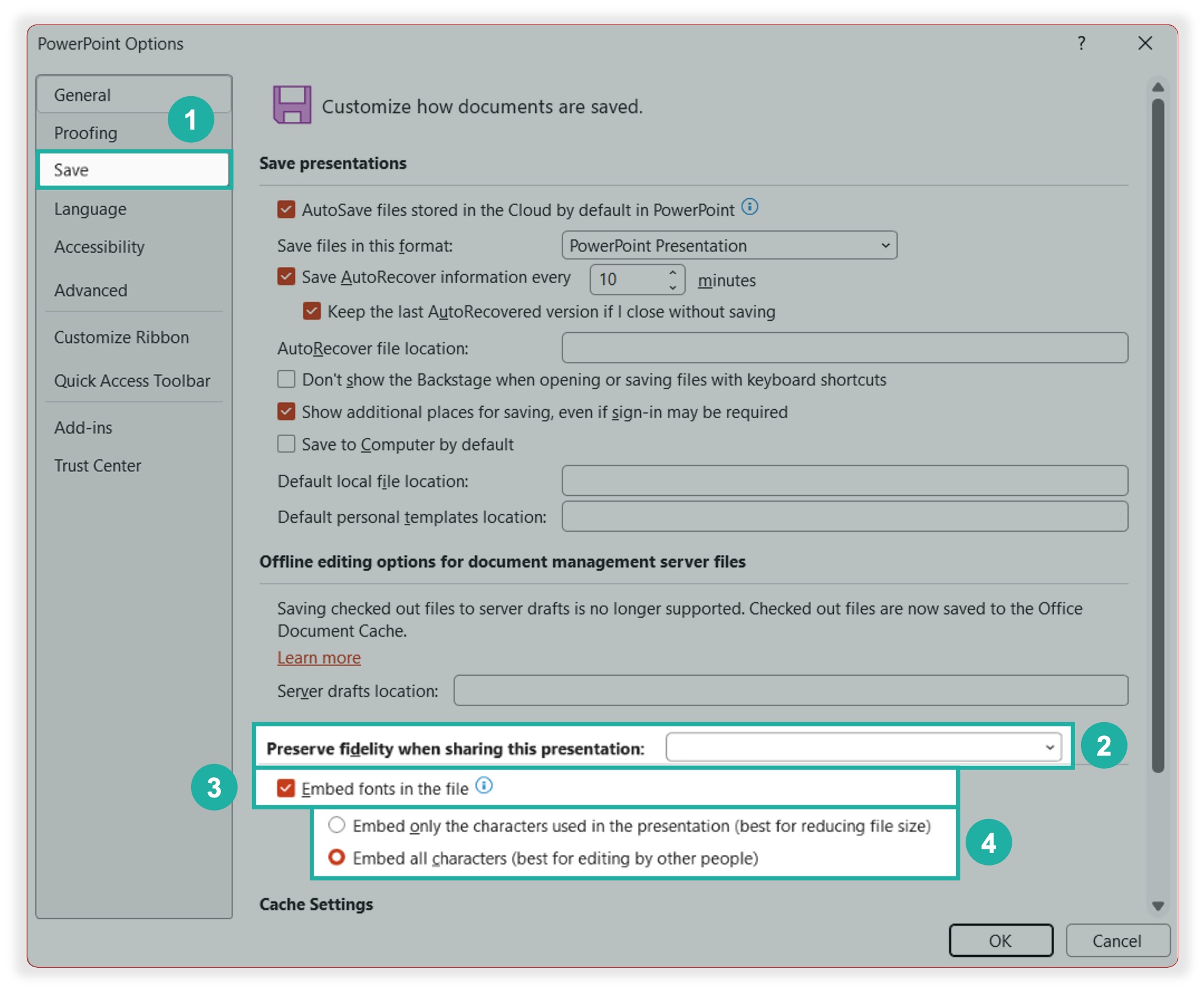Screen dimensions: 1204x991
Task: Toggle Show additional places for saving
Action: [x=286, y=412]
